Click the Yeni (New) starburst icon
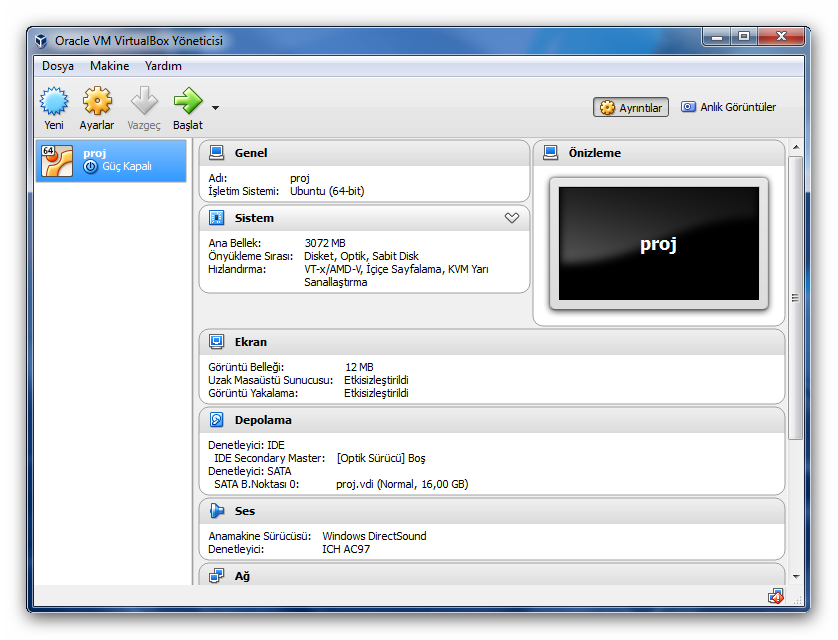This screenshot has height=640, width=838. tap(54, 101)
